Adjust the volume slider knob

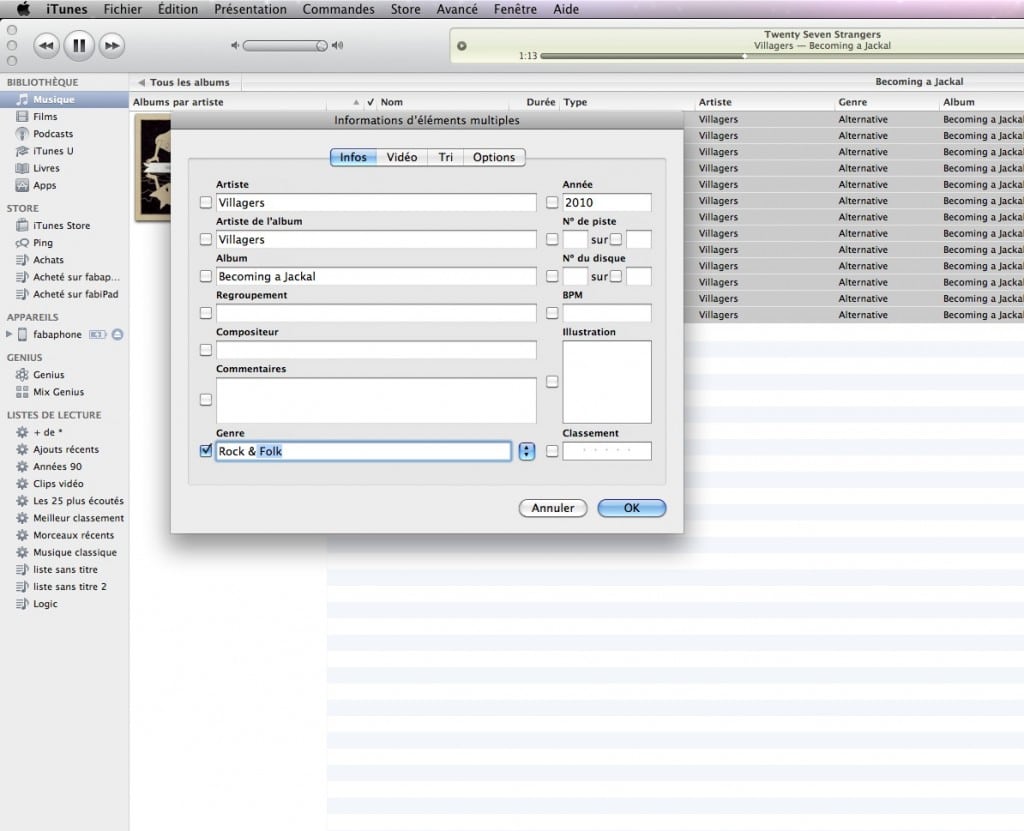(x=321, y=46)
